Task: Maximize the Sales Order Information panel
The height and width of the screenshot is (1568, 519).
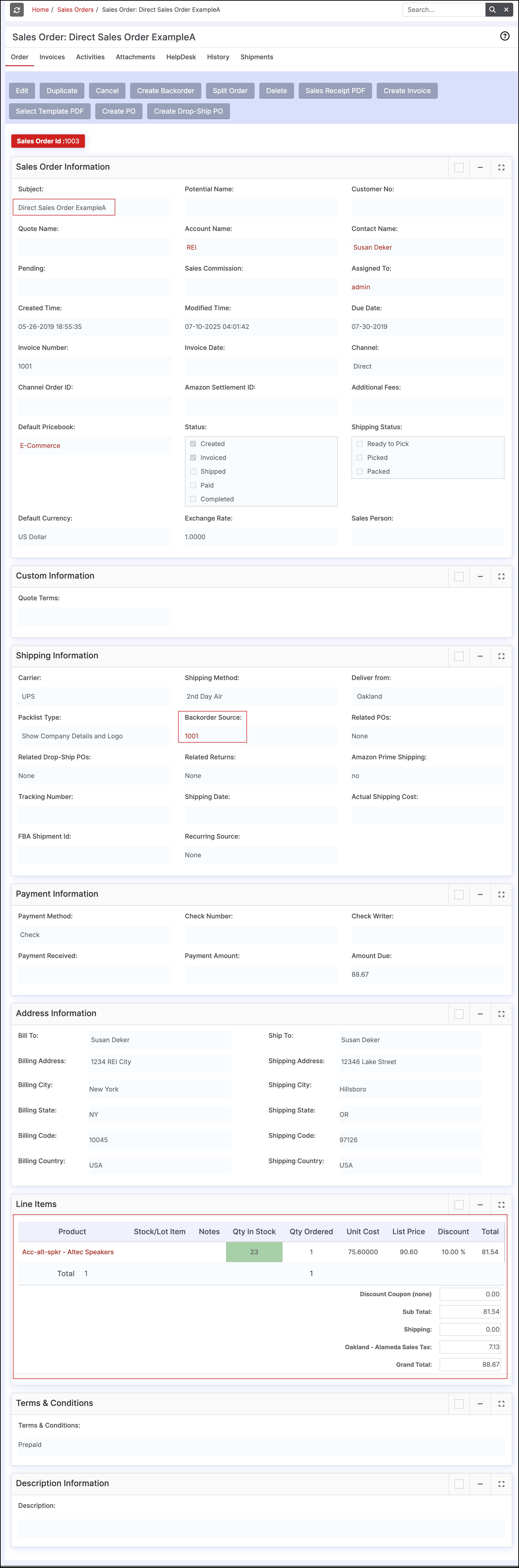Action: pos(501,167)
